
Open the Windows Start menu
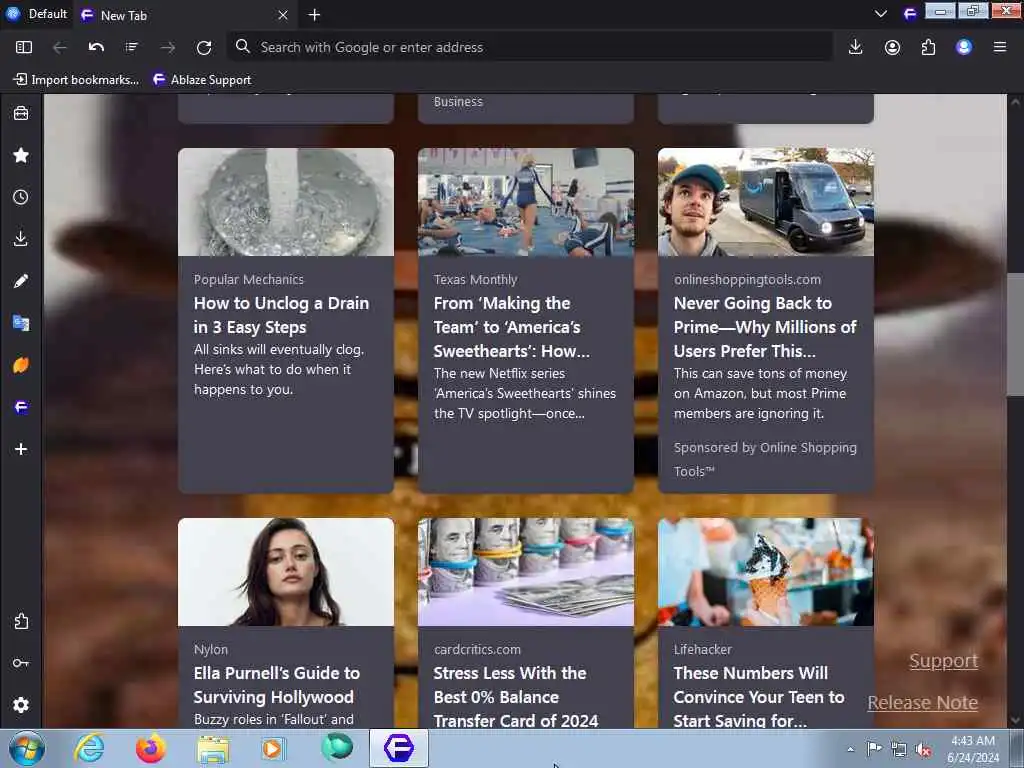click(27, 748)
